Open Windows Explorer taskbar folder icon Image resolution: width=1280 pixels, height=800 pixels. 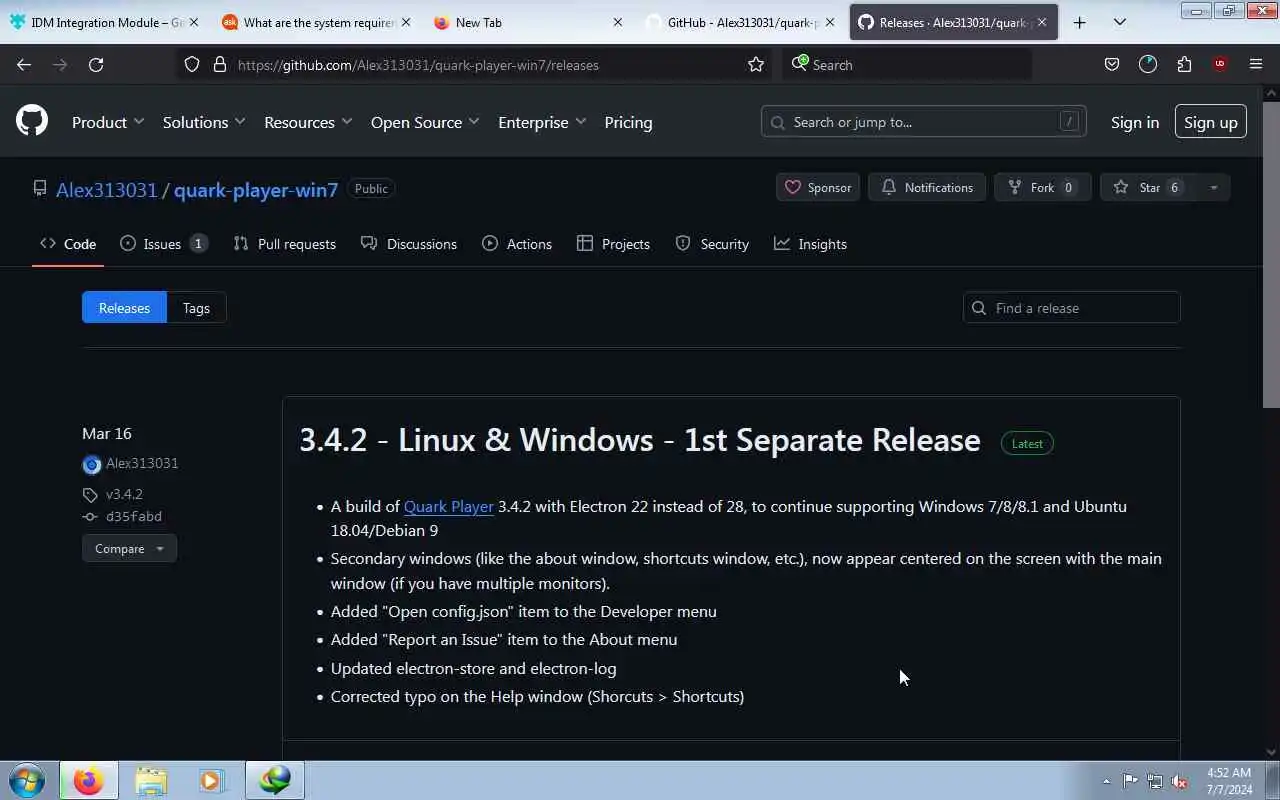click(x=151, y=780)
